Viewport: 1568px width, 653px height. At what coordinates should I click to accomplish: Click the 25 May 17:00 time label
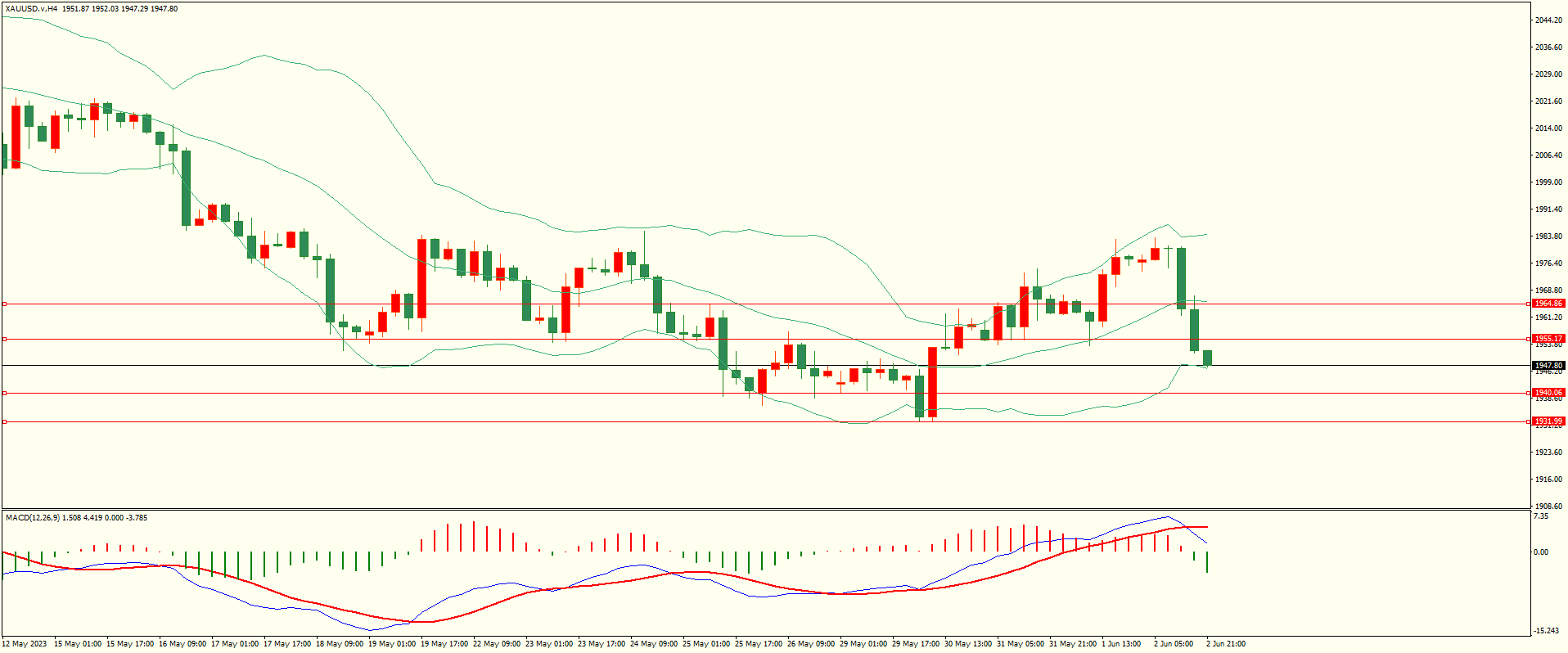click(759, 644)
